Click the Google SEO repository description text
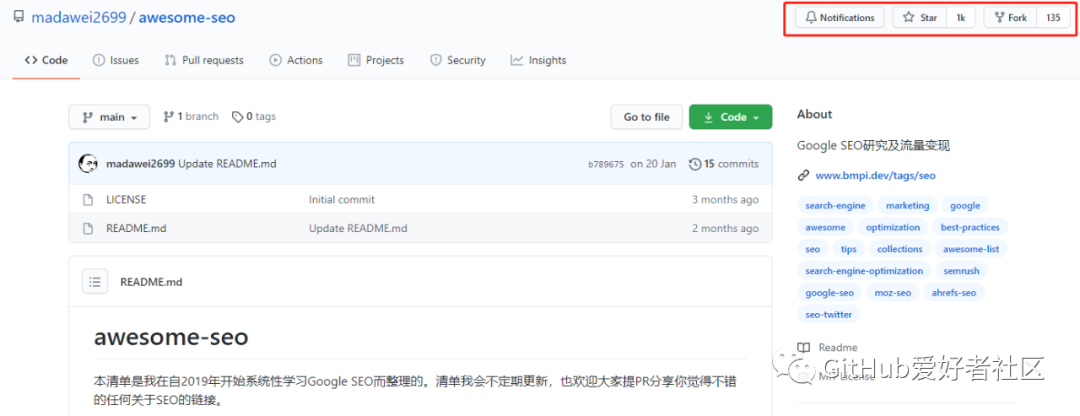Screen dimensions: 1080x416 [873, 146]
